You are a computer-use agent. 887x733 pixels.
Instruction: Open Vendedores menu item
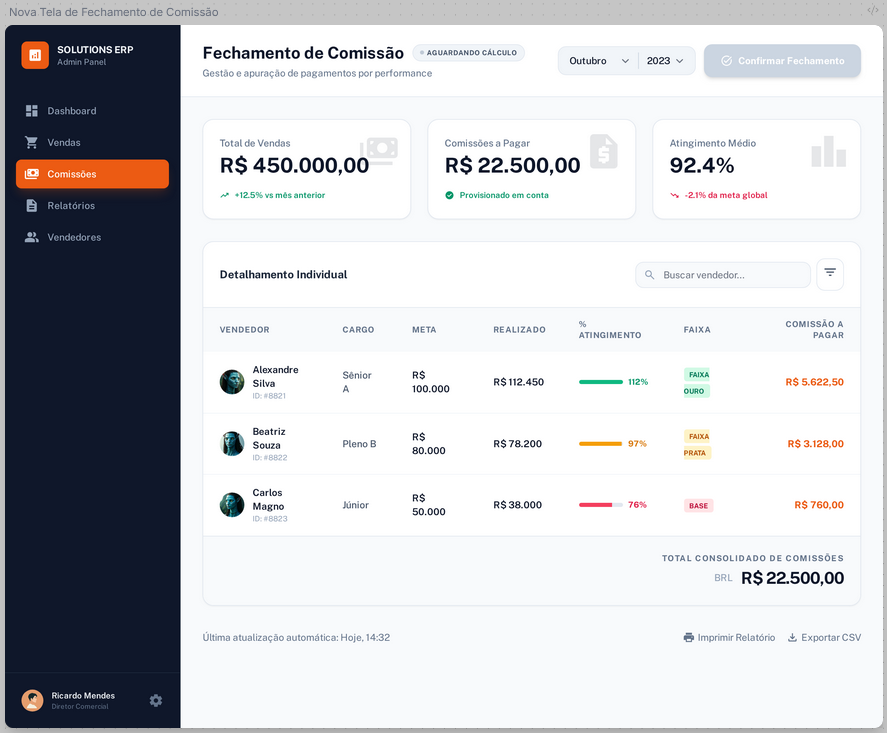click(92, 237)
